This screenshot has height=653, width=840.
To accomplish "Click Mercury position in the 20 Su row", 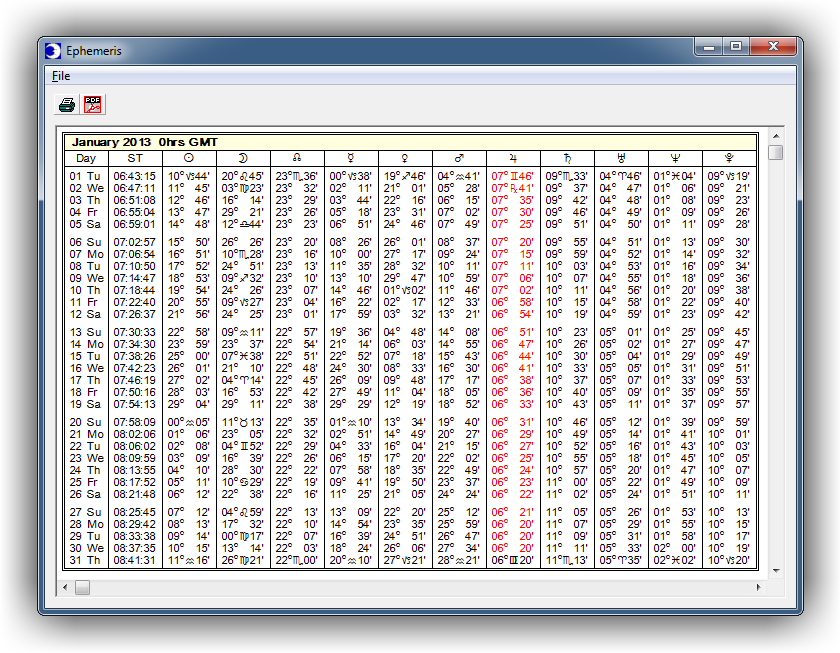I will [350, 422].
